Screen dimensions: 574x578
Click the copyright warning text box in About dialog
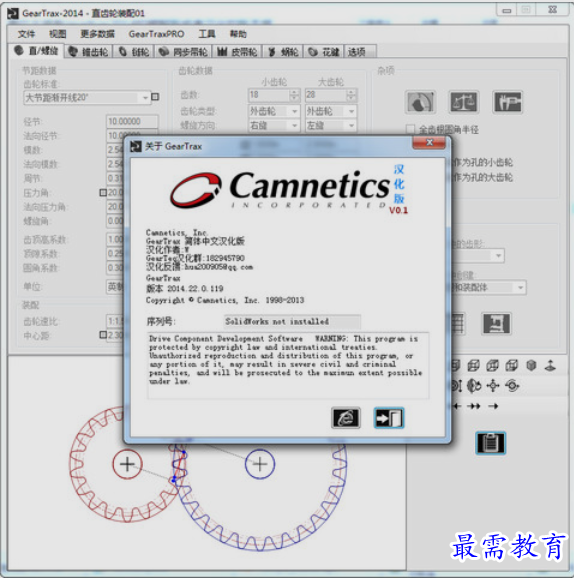point(288,365)
